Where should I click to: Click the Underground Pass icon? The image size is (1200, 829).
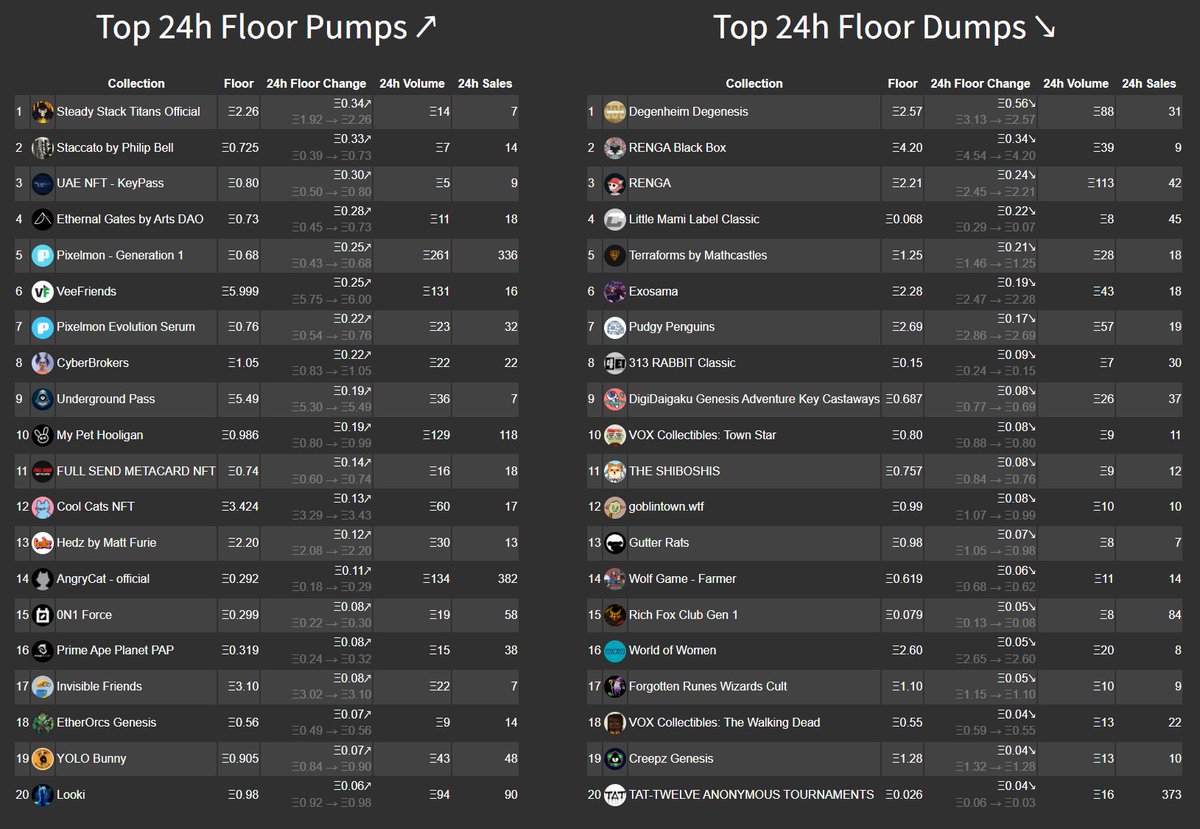[42, 400]
